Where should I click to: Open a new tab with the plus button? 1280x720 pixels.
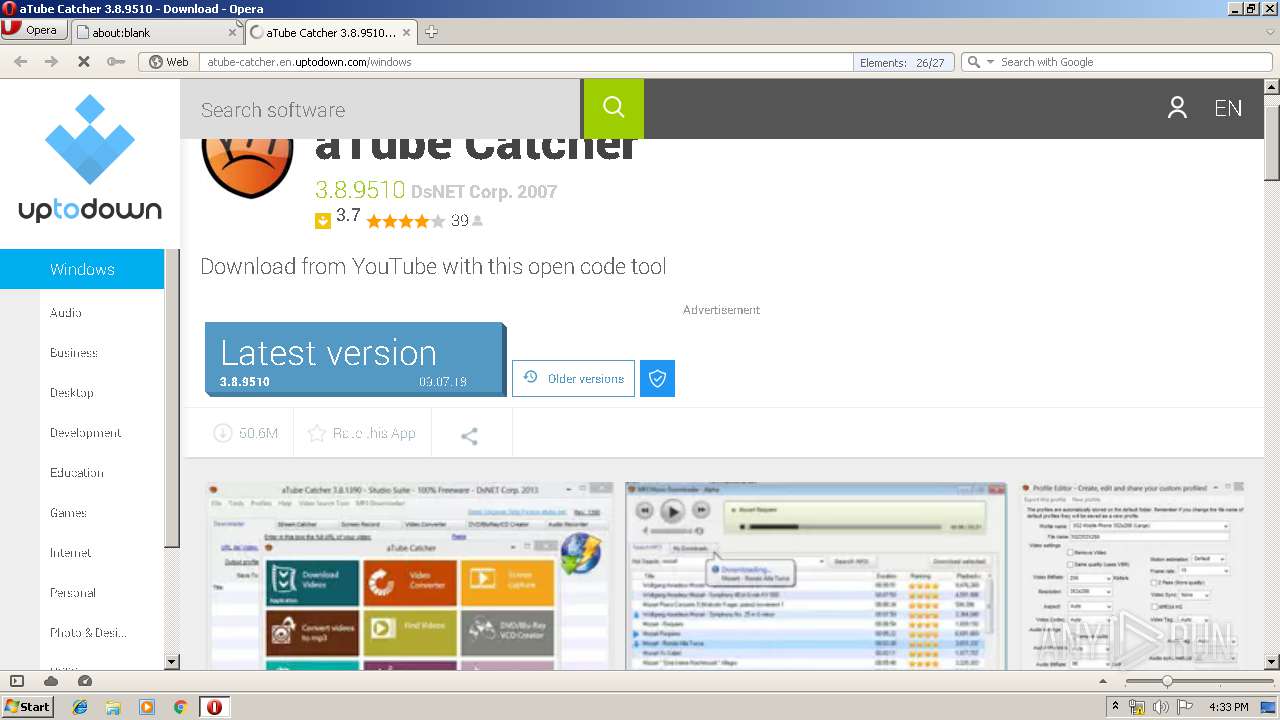432,32
